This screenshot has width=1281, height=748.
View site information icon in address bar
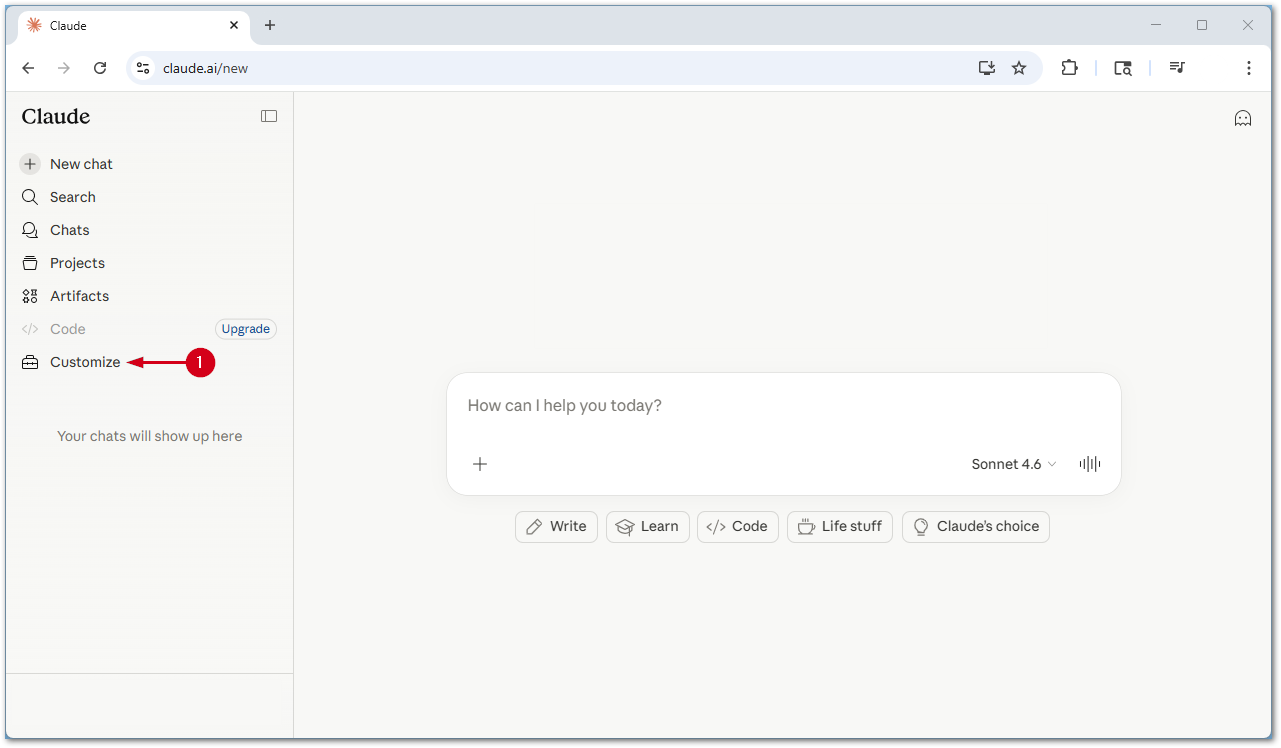click(x=143, y=68)
